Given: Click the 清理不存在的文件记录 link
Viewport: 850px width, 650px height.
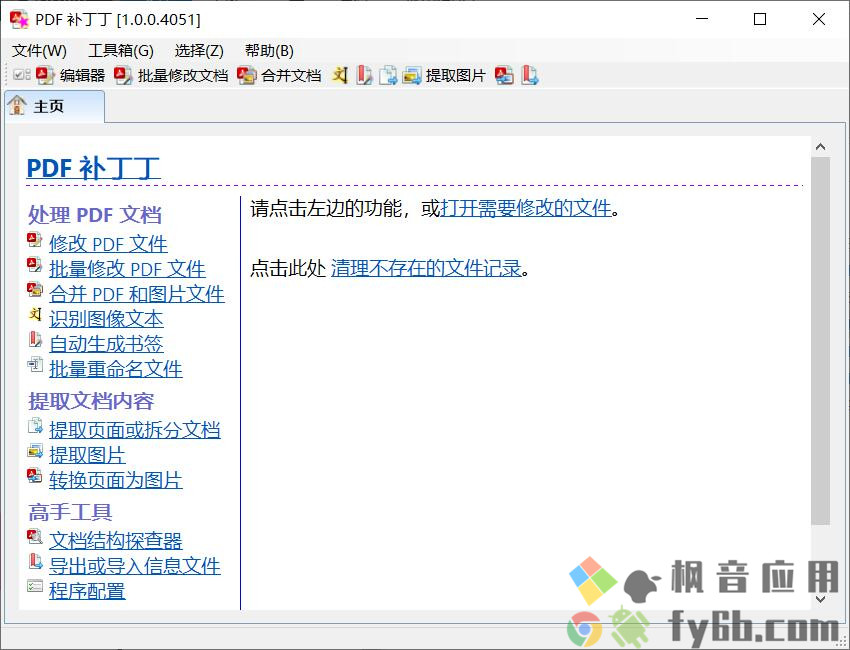Looking at the screenshot, I should click(x=426, y=268).
